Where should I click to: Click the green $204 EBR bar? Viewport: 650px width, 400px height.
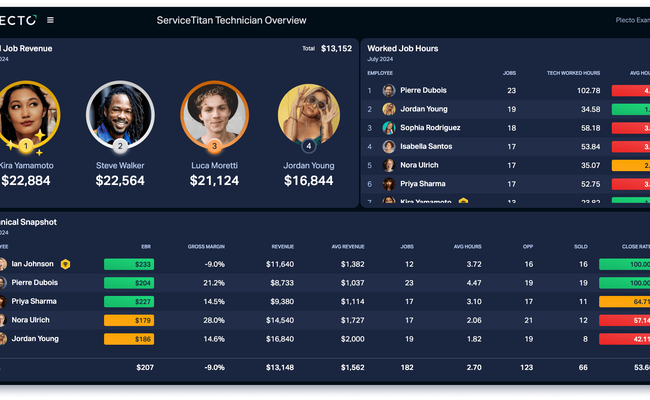pyautogui.click(x=129, y=283)
